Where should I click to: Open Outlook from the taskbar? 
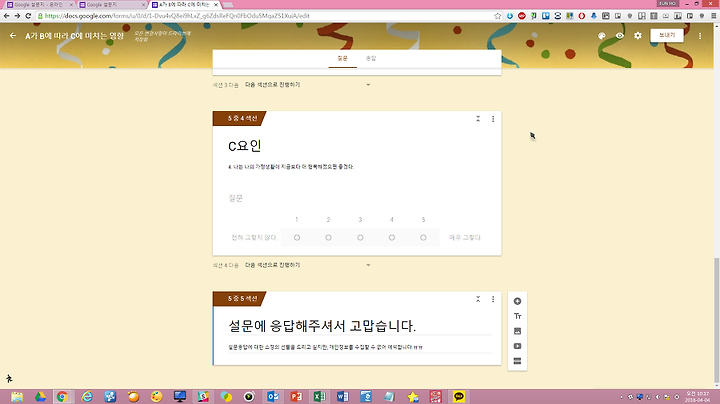pos(273,397)
